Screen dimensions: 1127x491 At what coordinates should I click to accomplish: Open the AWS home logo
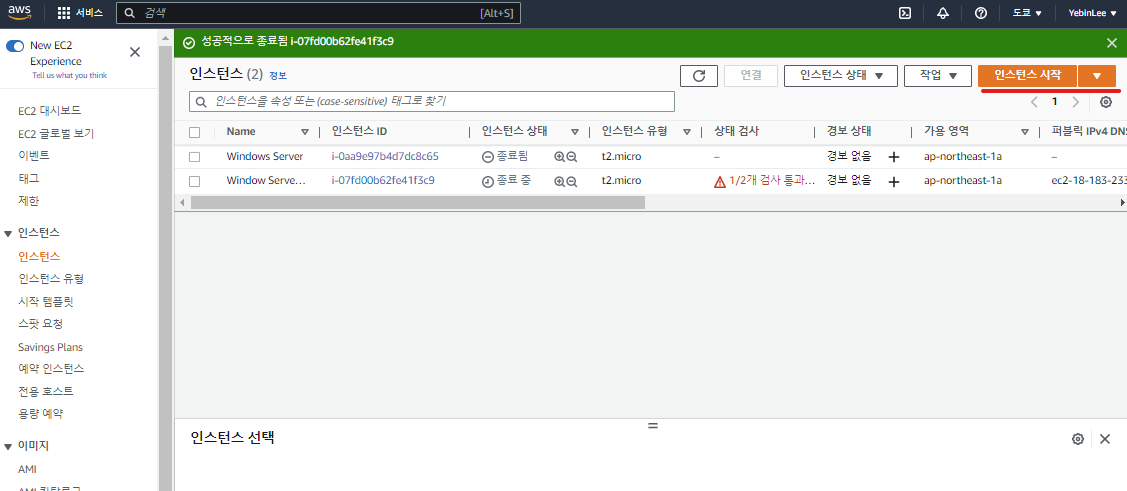click(19, 13)
